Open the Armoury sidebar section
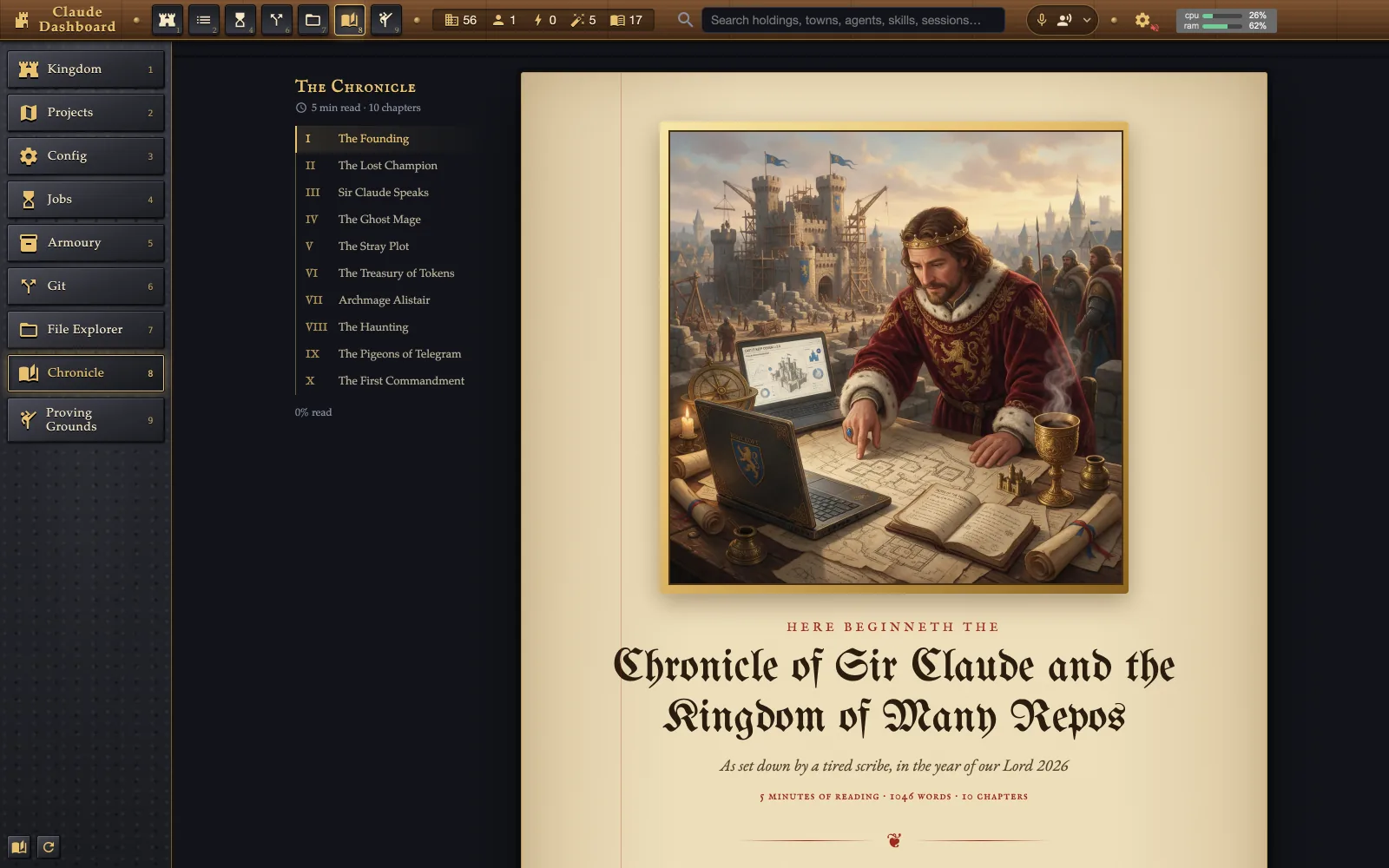 click(86, 243)
